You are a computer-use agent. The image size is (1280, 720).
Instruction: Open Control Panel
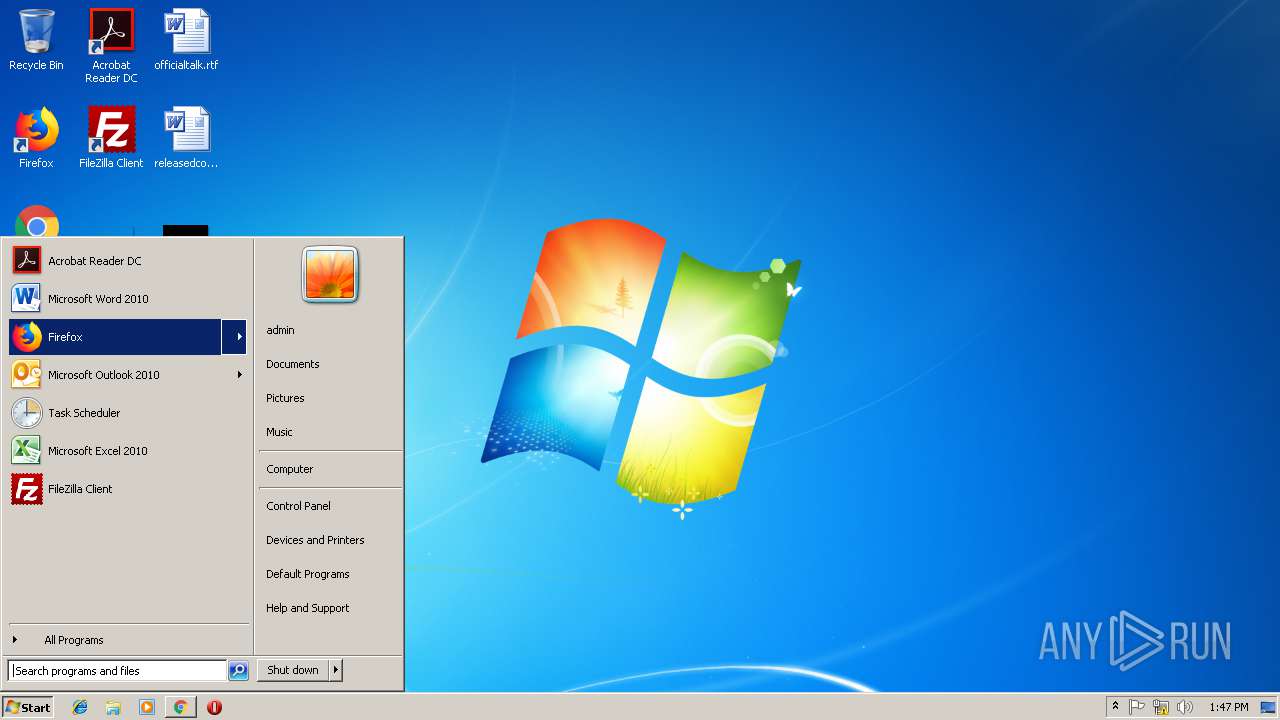pos(329,506)
